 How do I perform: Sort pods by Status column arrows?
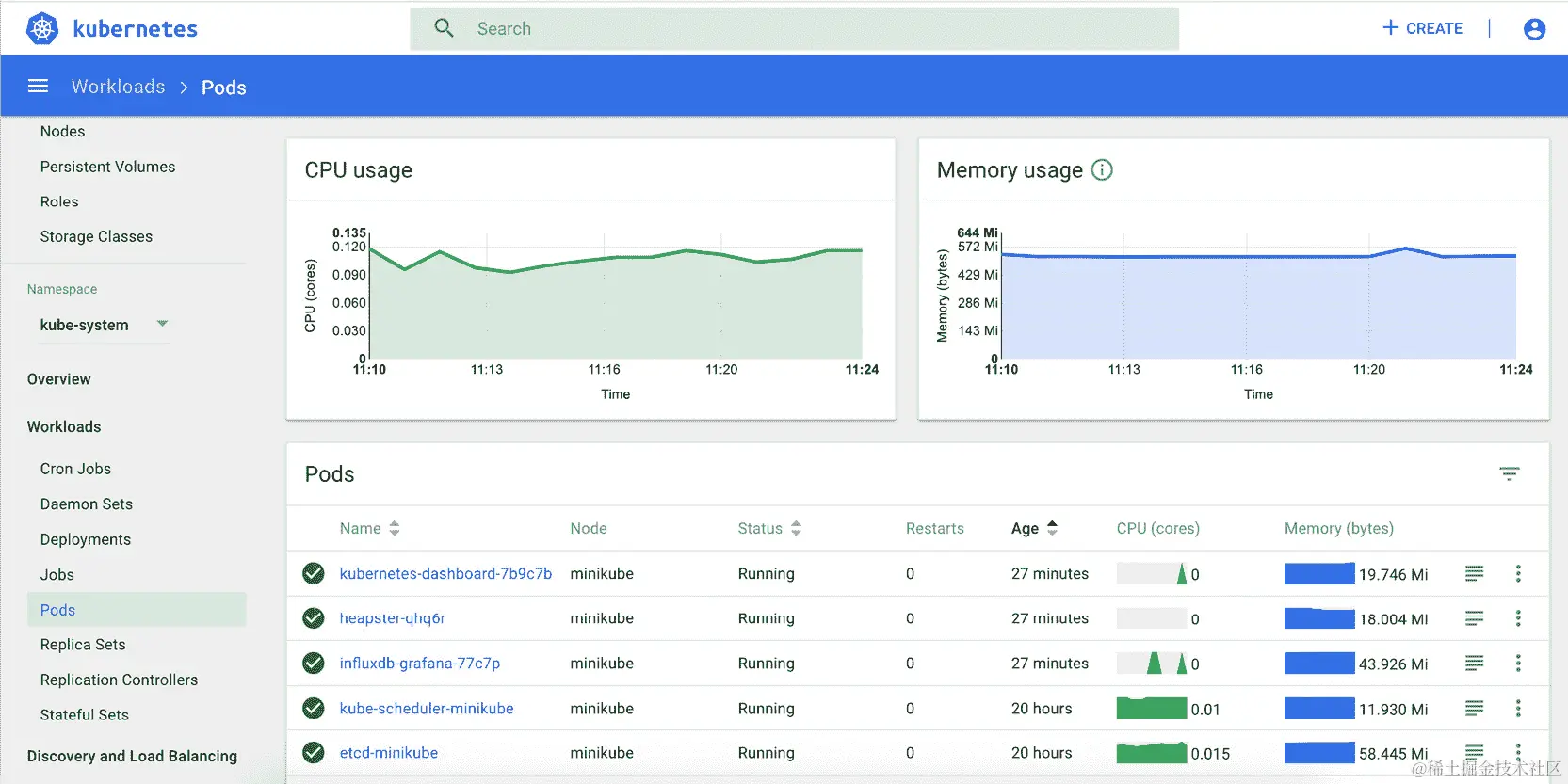pos(796,528)
